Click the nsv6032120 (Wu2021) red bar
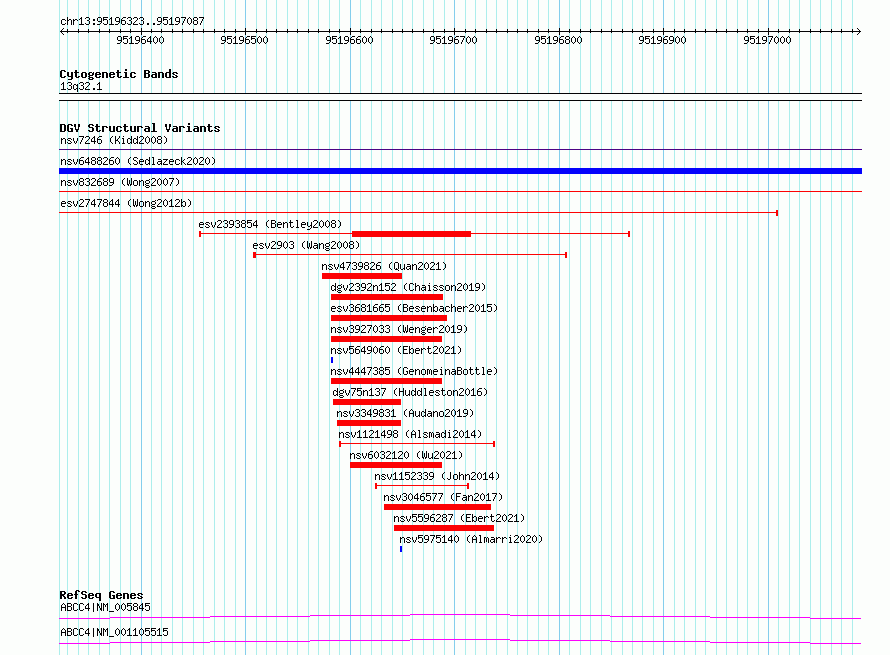 click(396, 465)
